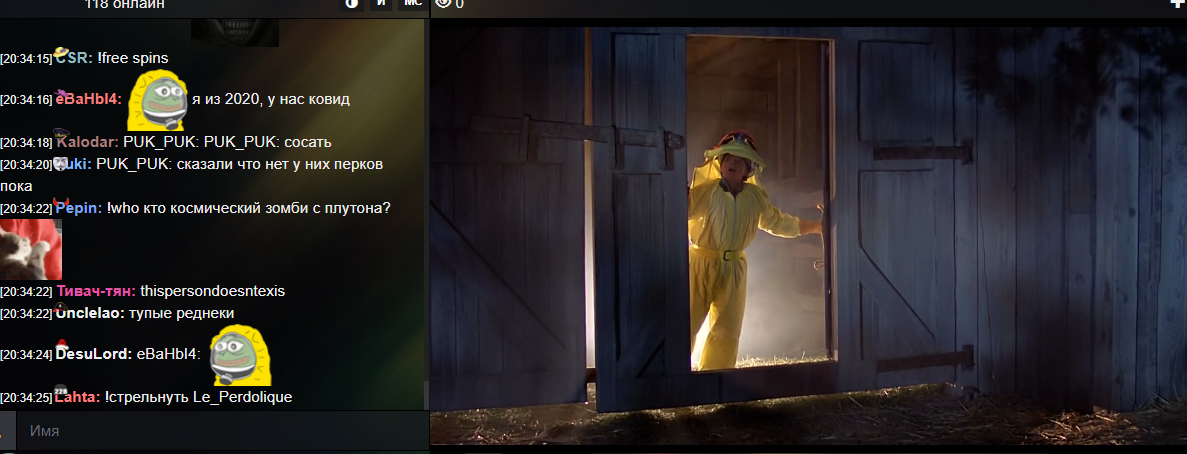Click the 'МС' button in chat header
The image size is (1187, 454).
413,4
